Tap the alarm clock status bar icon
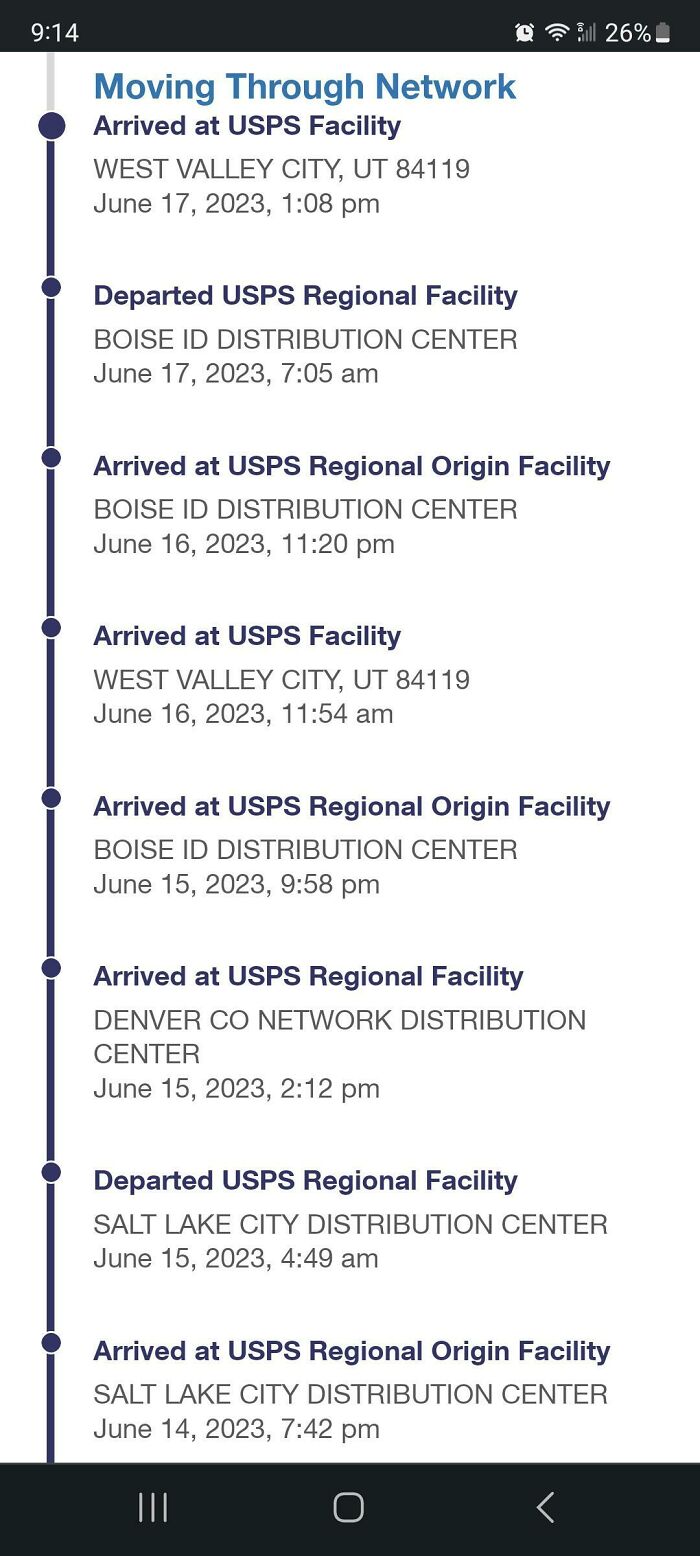Viewport: 700px width, 1556px height. 524,32
